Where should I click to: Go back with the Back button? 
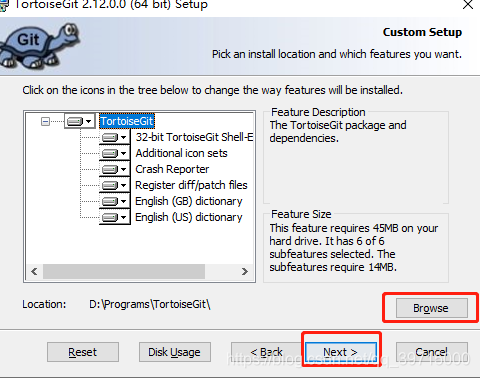point(267,352)
